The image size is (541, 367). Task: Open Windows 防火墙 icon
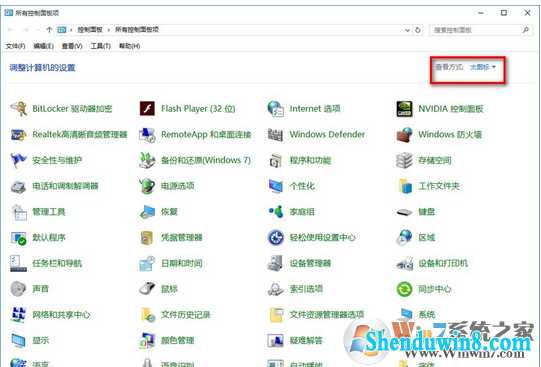[x=404, y=135]
